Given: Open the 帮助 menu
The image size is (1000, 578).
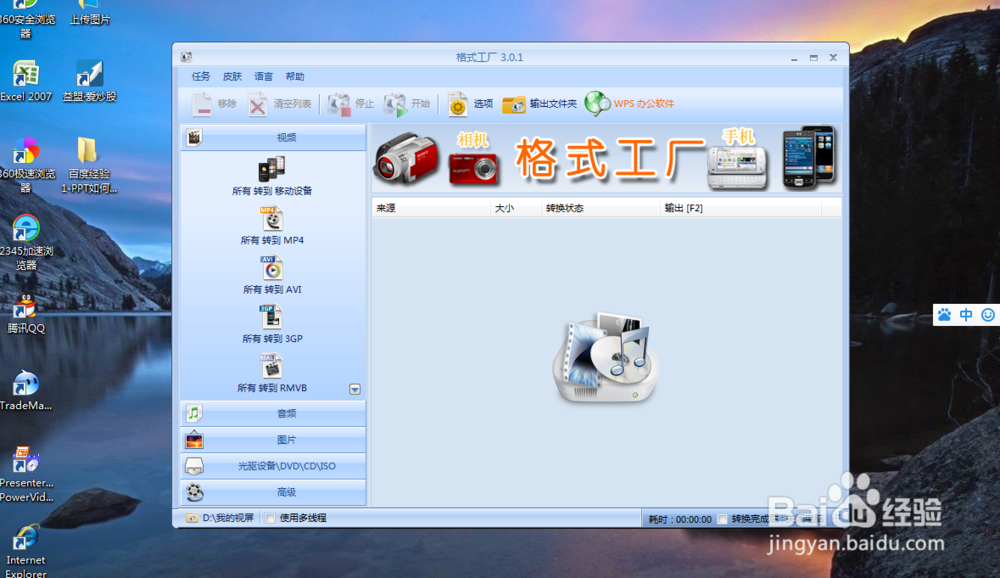Looking at the screenshot, I should pyautogui.click(x=295, y=77).
